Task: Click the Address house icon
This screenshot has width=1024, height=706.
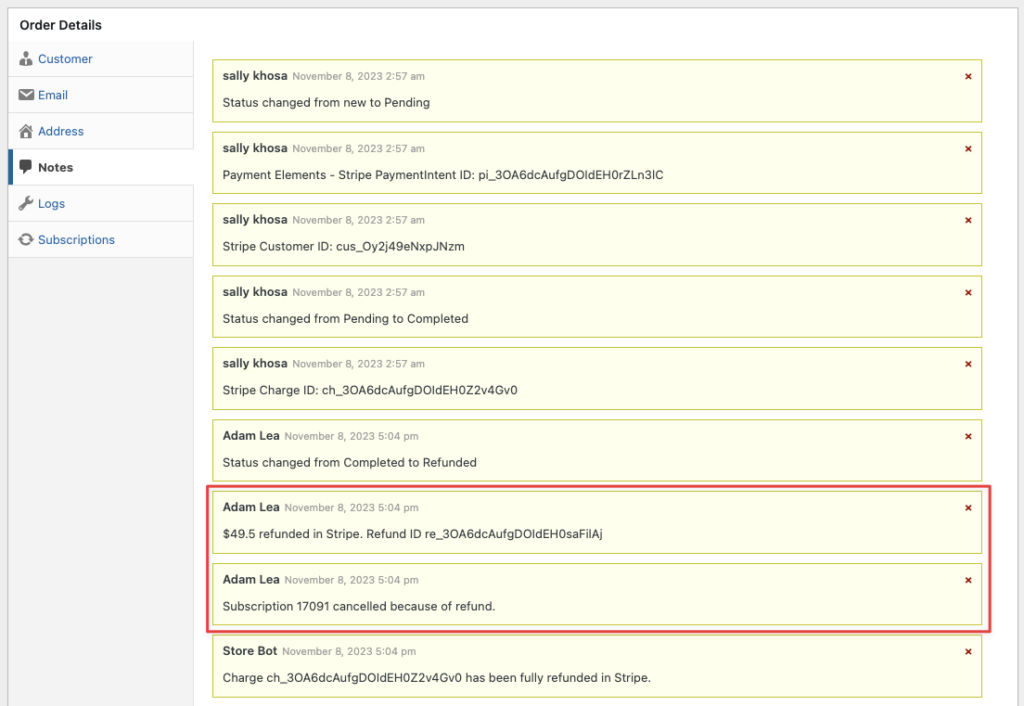Action: click(26, 131)
